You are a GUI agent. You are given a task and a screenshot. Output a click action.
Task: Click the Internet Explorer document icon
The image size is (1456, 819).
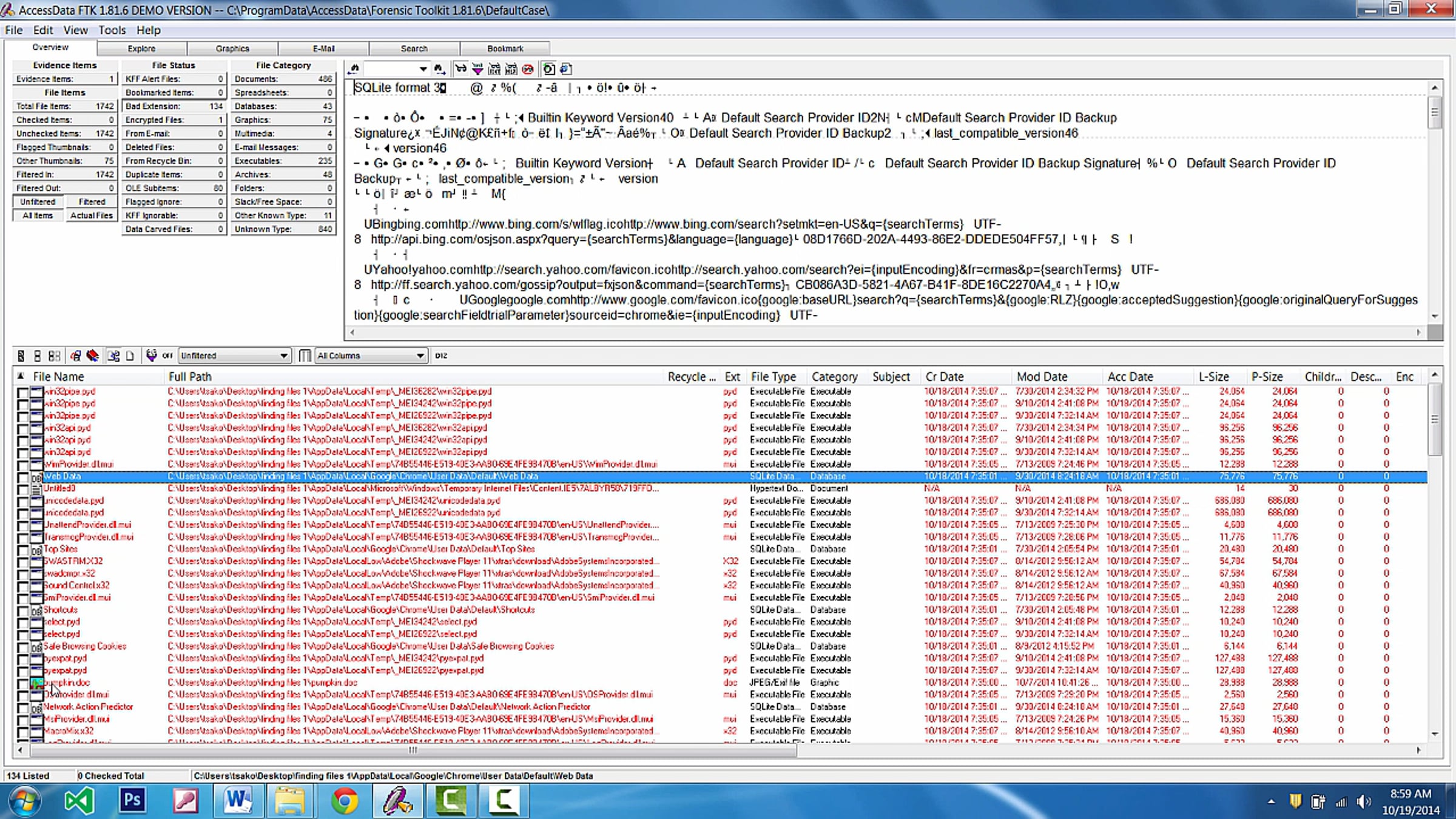(566, 69)
